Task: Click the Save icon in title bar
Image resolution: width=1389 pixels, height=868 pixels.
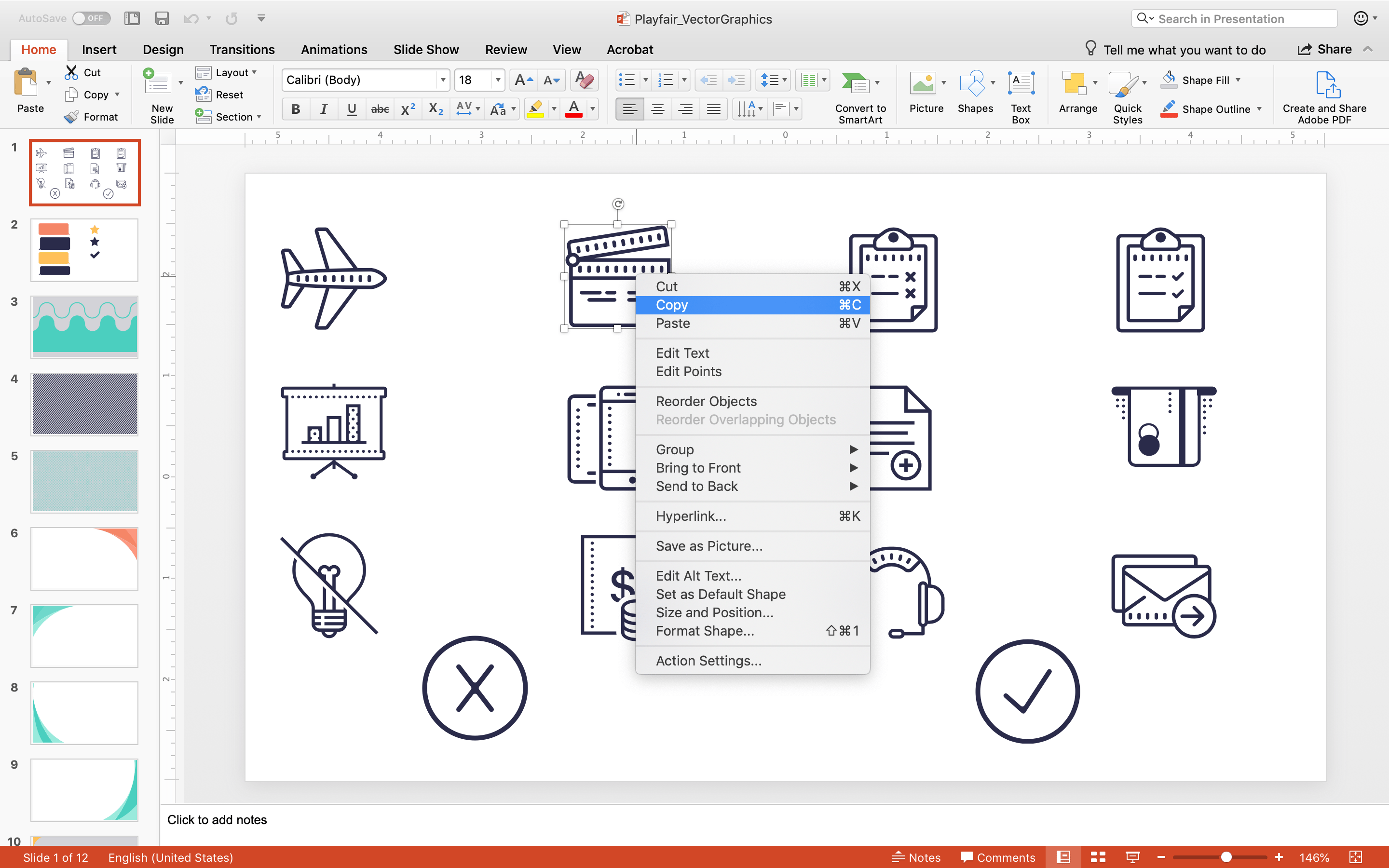Action: (x=162, y=18)
